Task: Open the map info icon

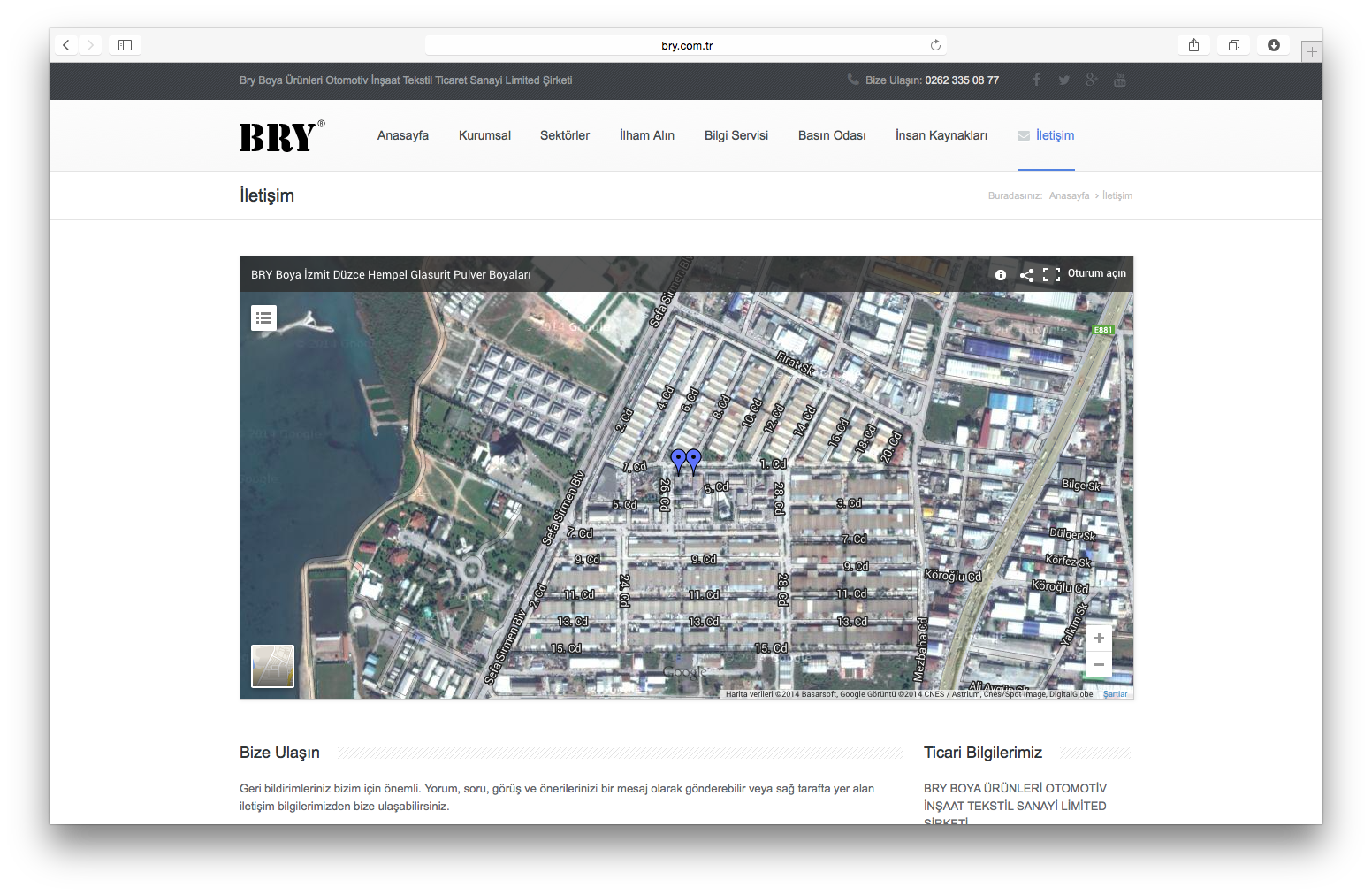Action: (x=1001, y=275)
